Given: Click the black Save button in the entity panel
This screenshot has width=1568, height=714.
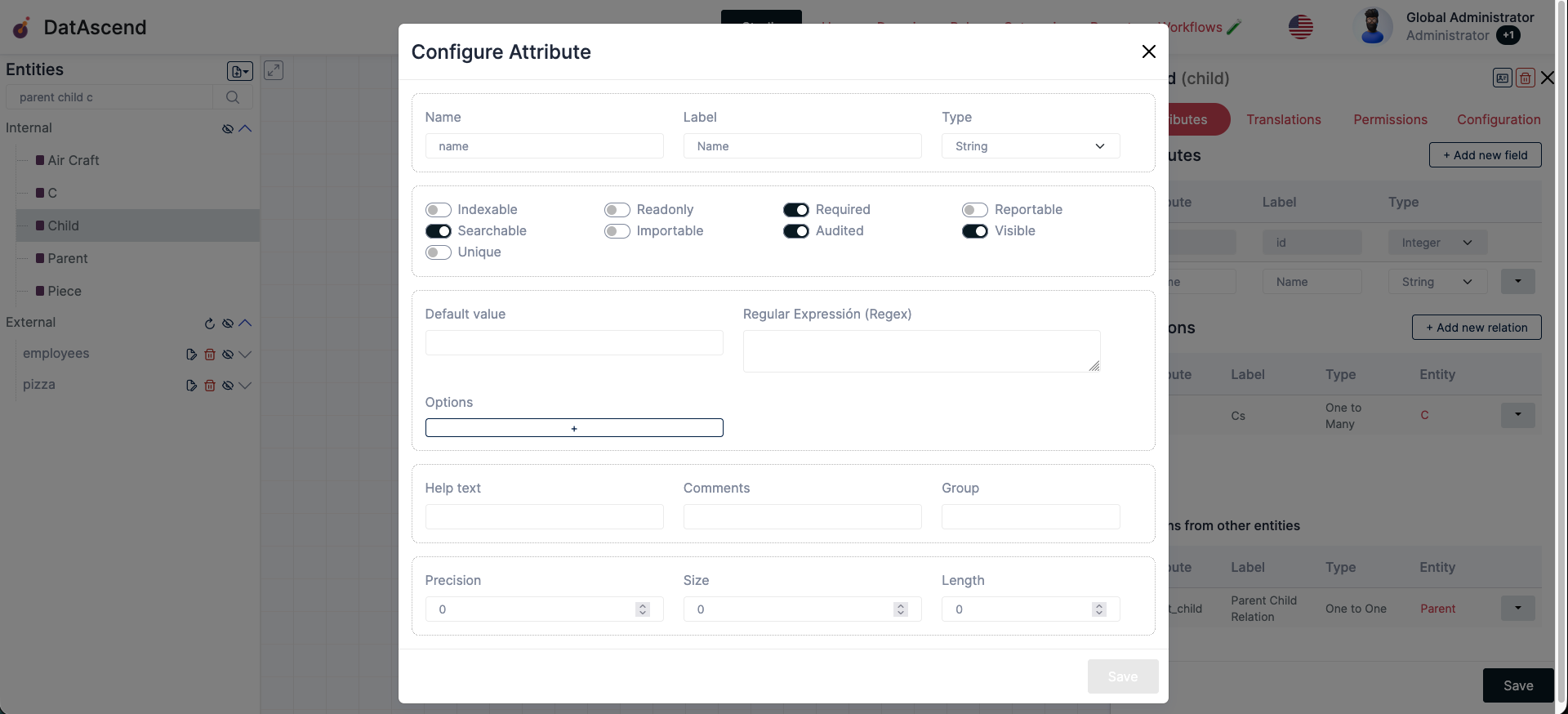Looking at the screenshot, I should coord(1518,685).
